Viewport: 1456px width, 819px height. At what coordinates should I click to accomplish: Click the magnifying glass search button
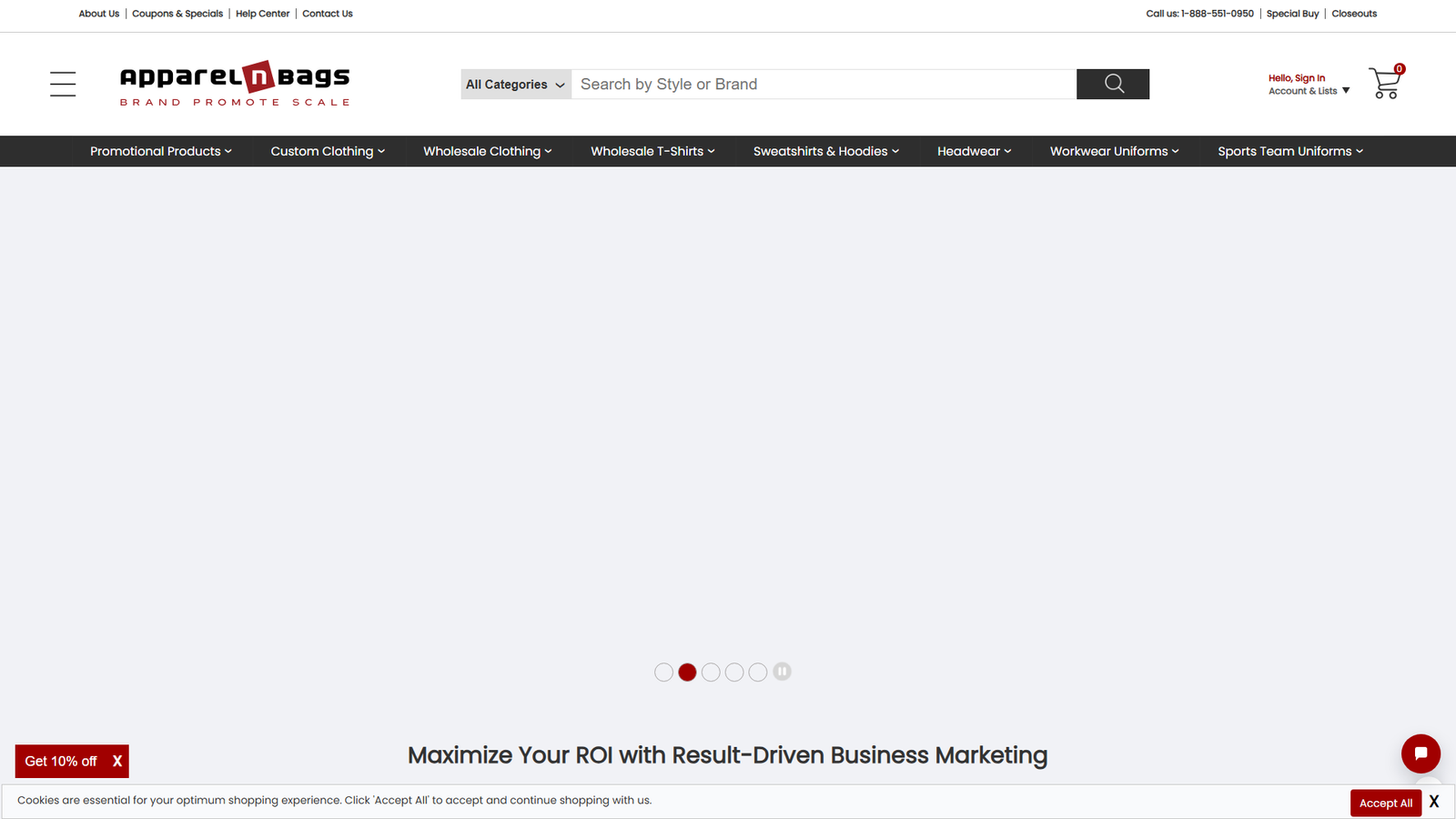pyautogui.click(x=1112, y=84)
